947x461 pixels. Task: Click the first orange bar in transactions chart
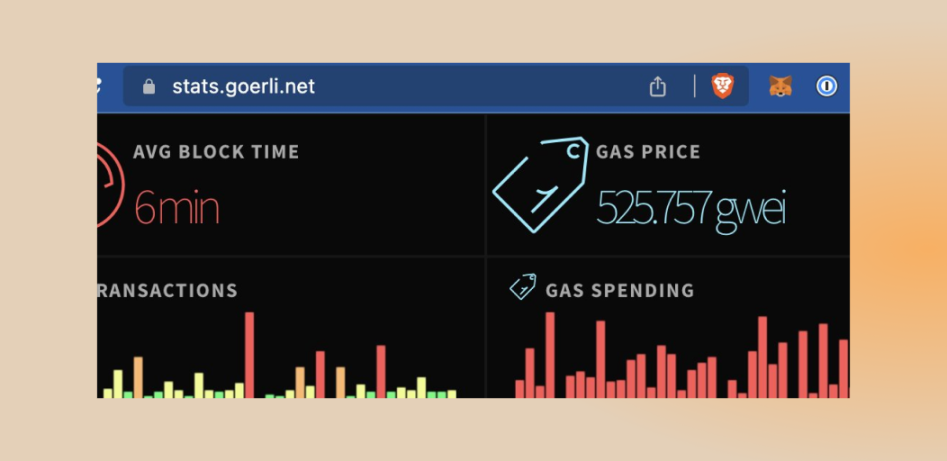pyautogui.click(x=138, y=377)
